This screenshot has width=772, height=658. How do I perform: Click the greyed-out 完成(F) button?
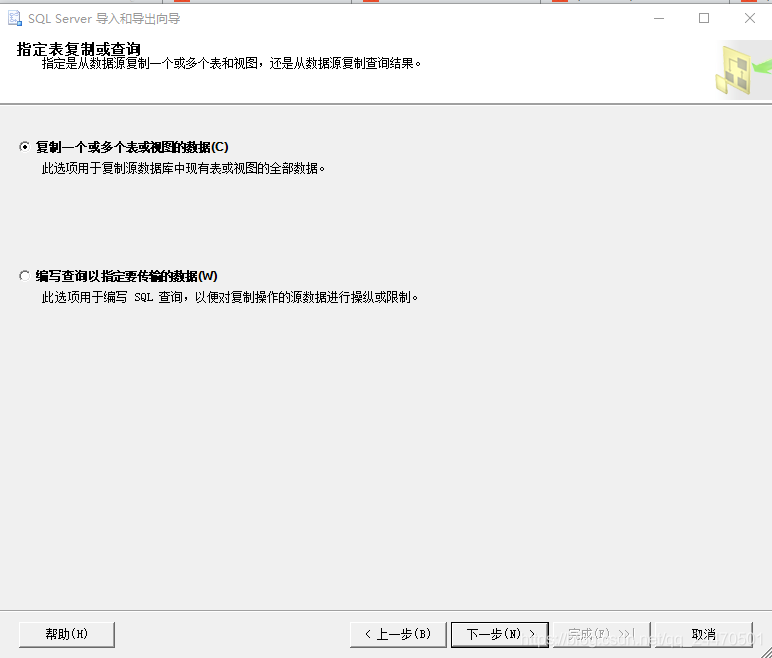[600, 634]
